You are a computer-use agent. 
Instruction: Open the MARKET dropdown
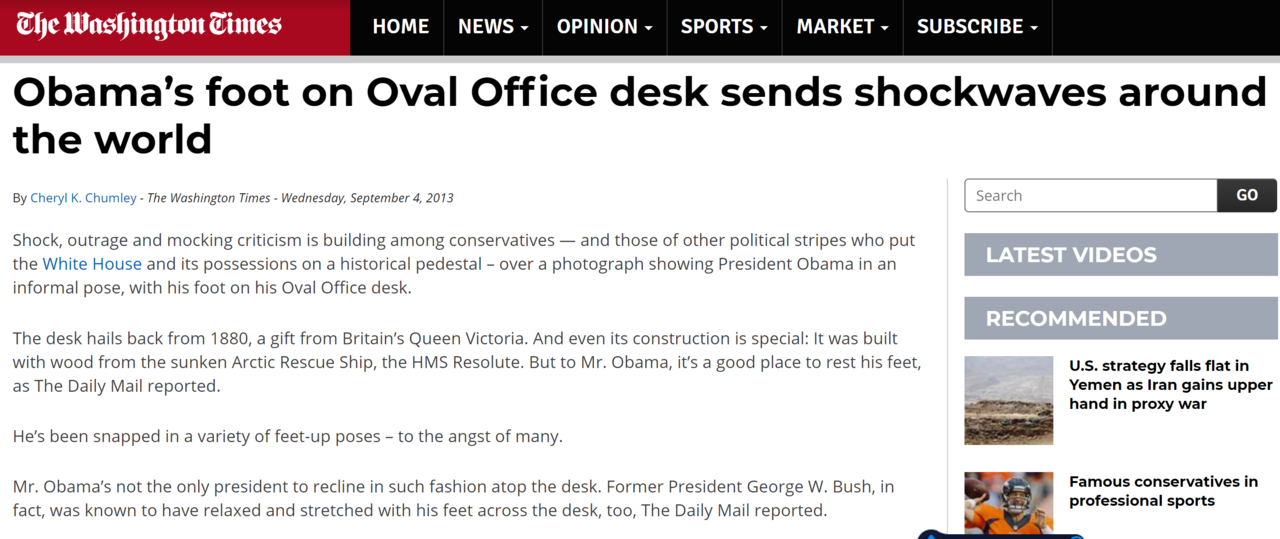click(842, 27)
